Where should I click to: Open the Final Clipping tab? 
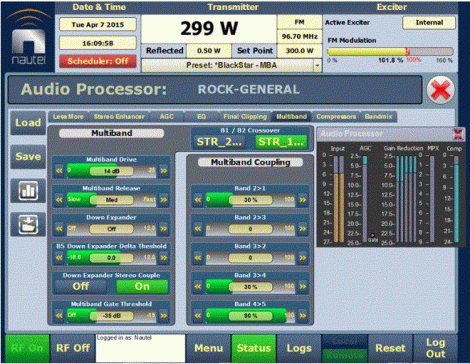tap(245, 117)
